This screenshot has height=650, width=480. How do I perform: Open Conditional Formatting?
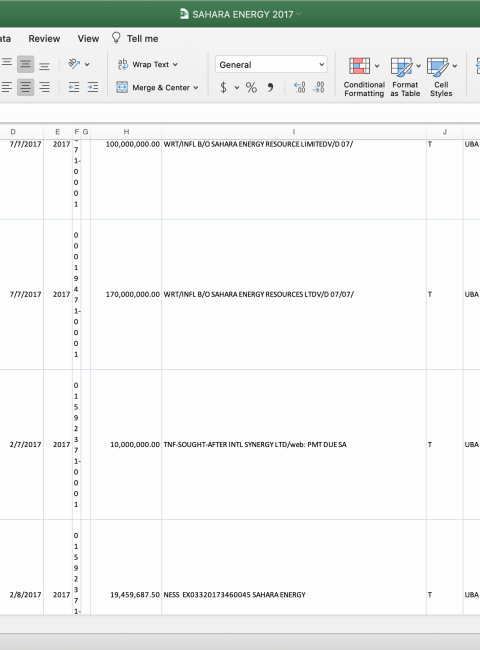point(364,77)
